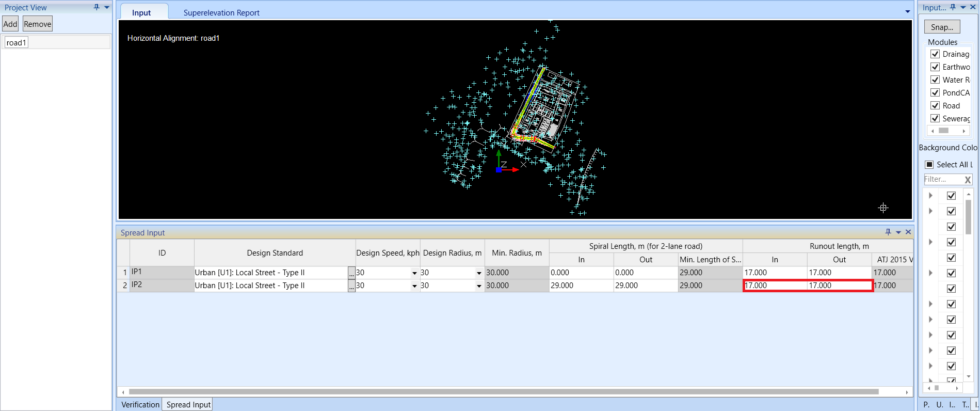Clear the layer filter with X icon
Image resolution: width=980 pixels, height=411 pixels.
(x=967, y=179)
